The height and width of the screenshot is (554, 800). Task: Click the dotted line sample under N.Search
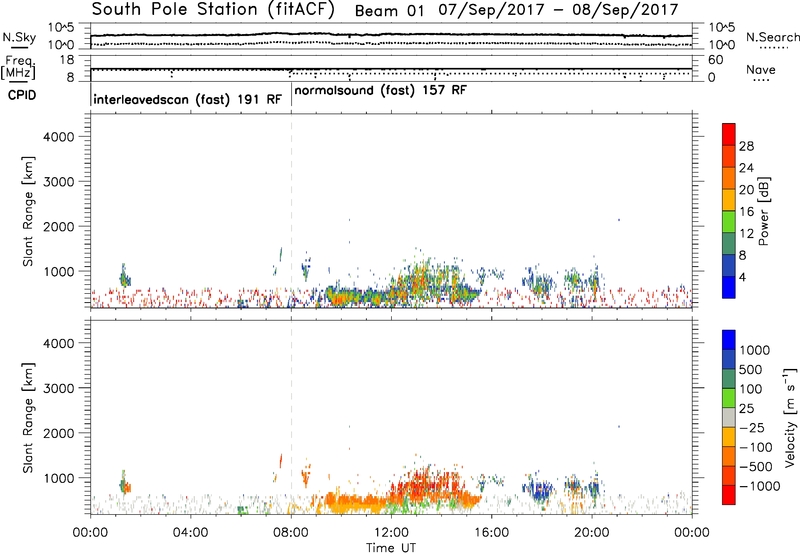click(x=772, y=47)
